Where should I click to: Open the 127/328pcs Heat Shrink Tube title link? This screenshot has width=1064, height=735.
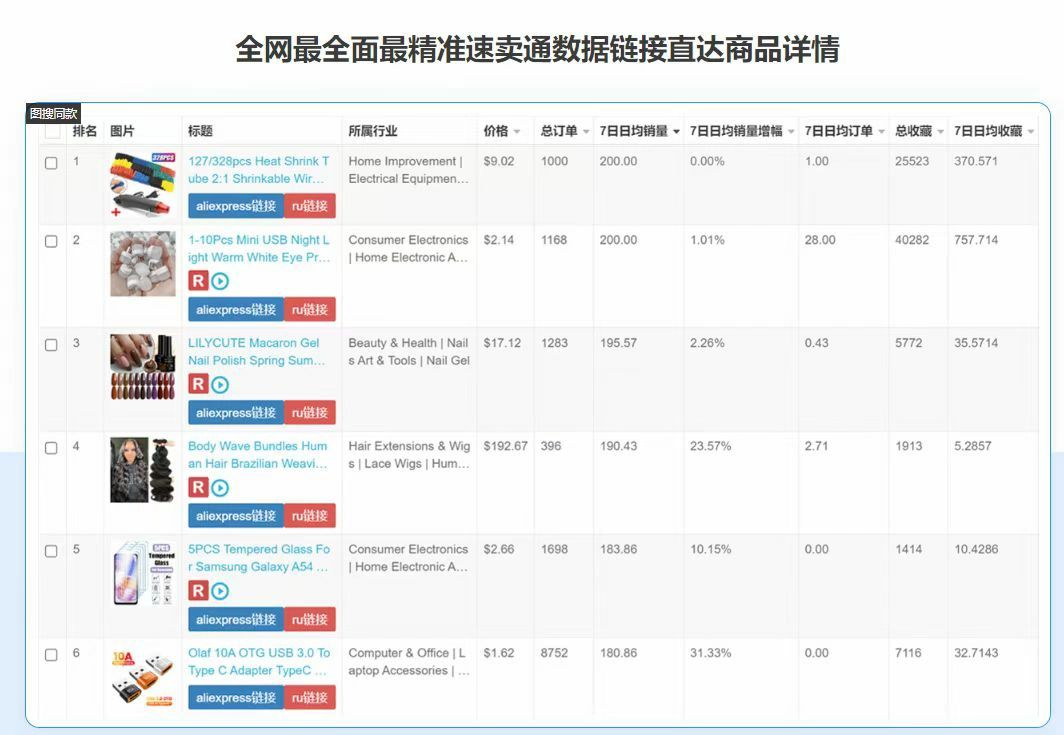(x=259, y=170)
